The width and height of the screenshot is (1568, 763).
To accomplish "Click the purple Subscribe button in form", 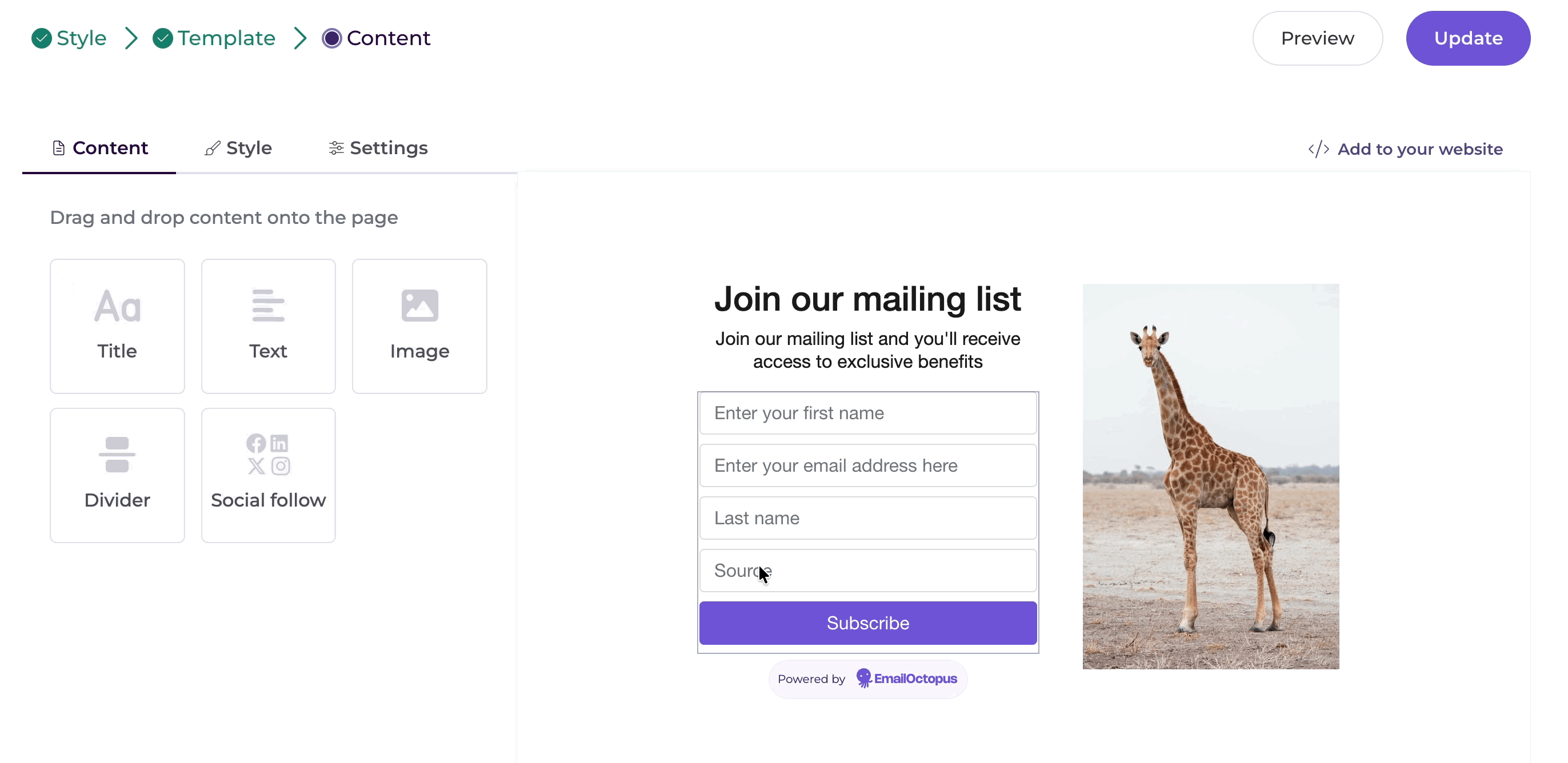I will [x=867, y=623].
